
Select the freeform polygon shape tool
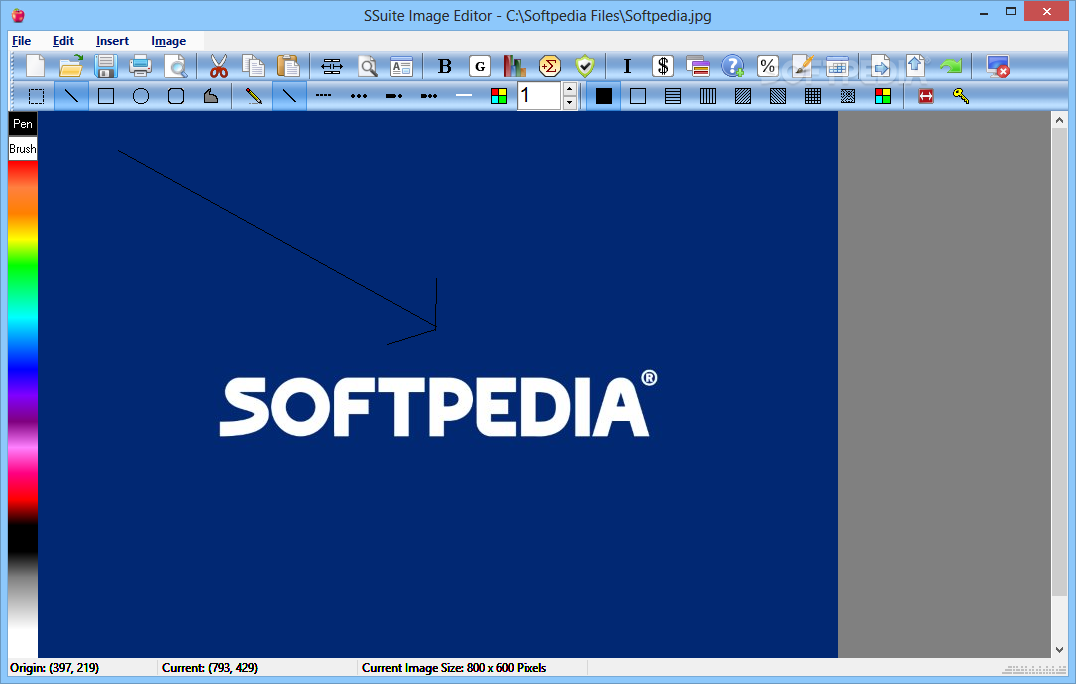(x=211, y=96)
